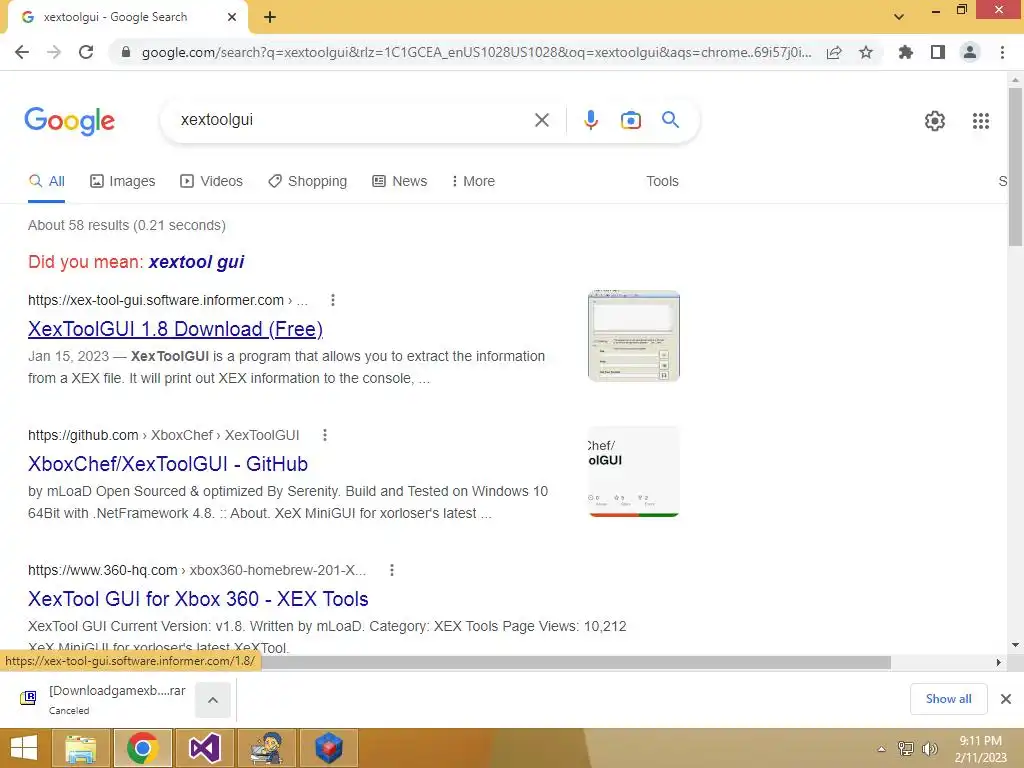Open the taskbar clock and date
1024x768 pixels.
(980, 749)
